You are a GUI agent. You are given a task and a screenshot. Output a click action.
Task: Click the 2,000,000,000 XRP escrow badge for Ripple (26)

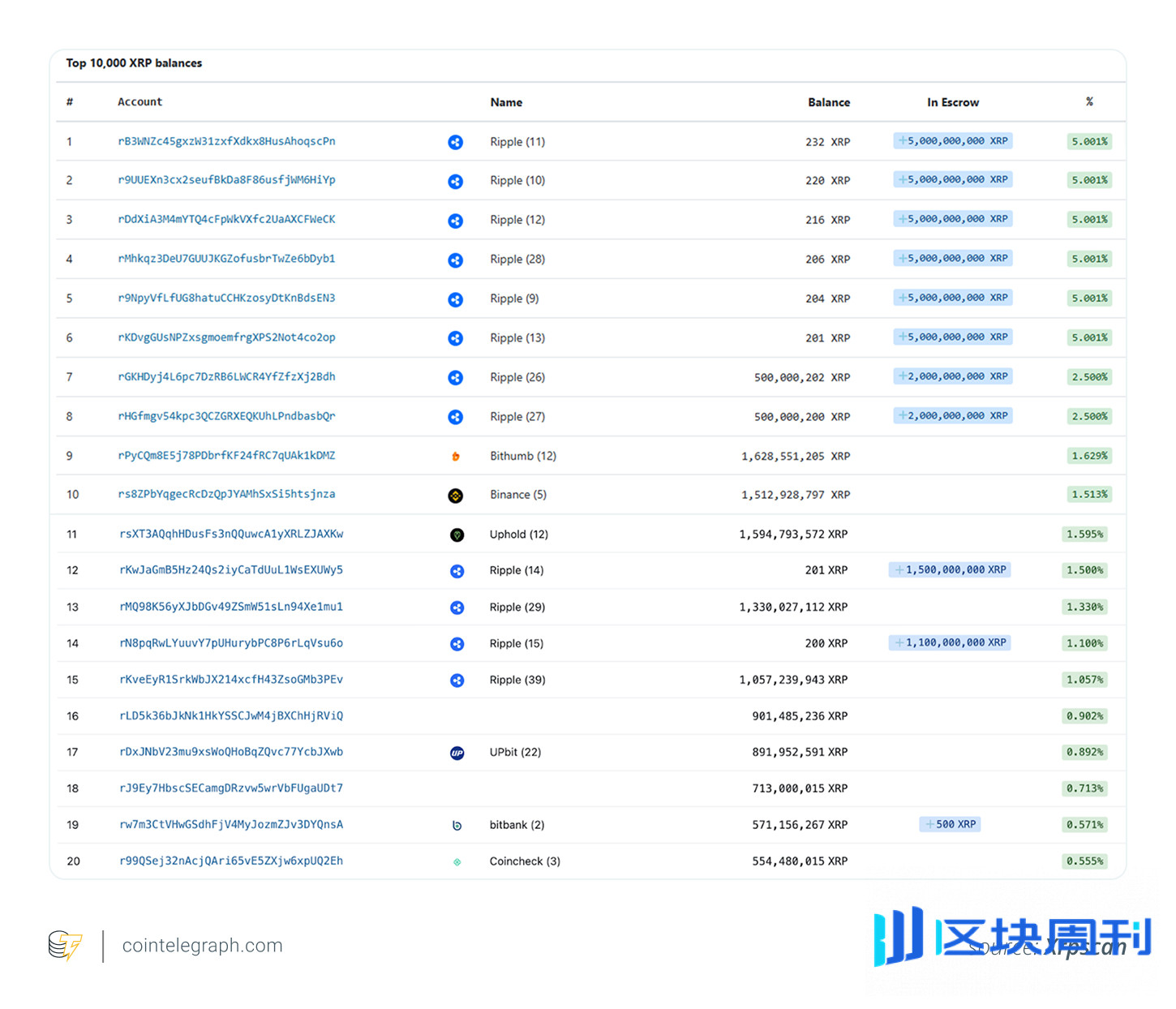pyautogui.click(x=953, y=376)
